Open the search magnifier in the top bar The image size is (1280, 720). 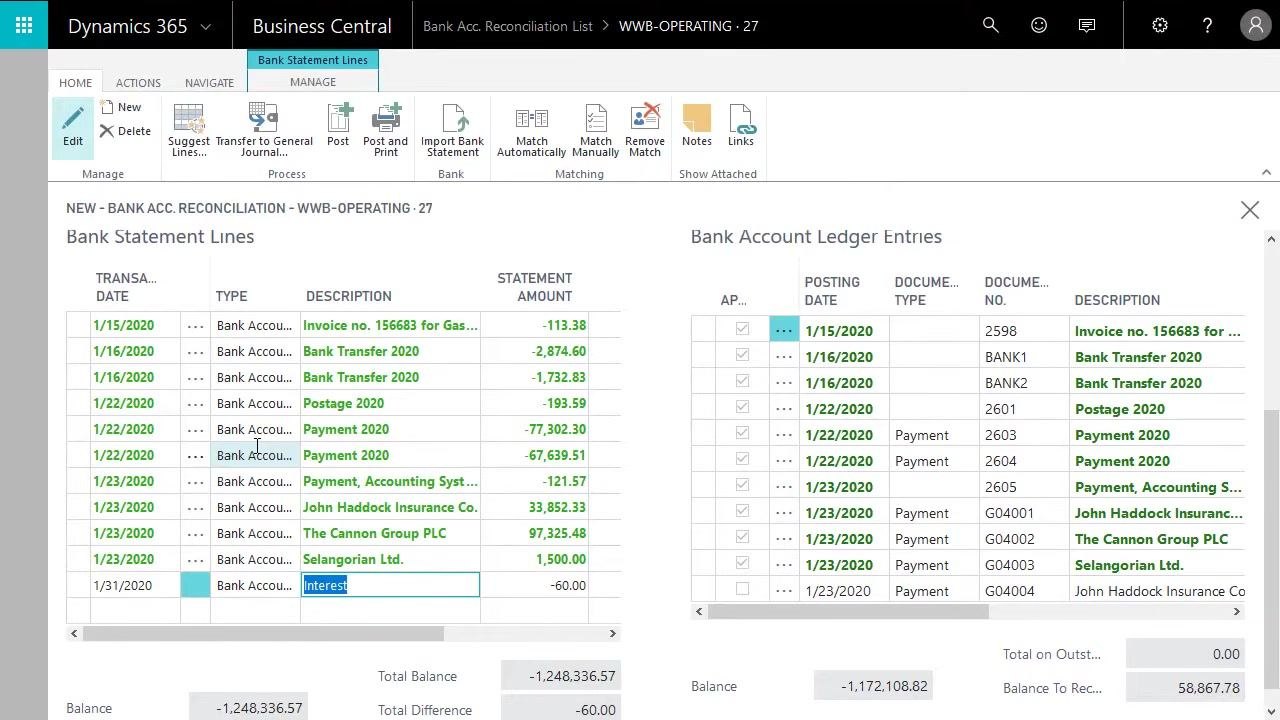point(991,25)
